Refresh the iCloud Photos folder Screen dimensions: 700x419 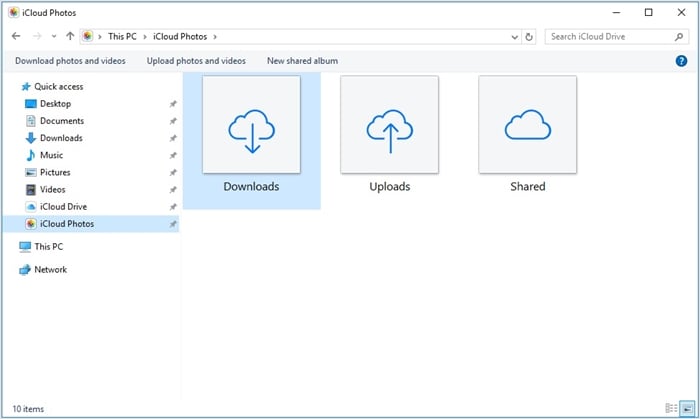(529, 37)
